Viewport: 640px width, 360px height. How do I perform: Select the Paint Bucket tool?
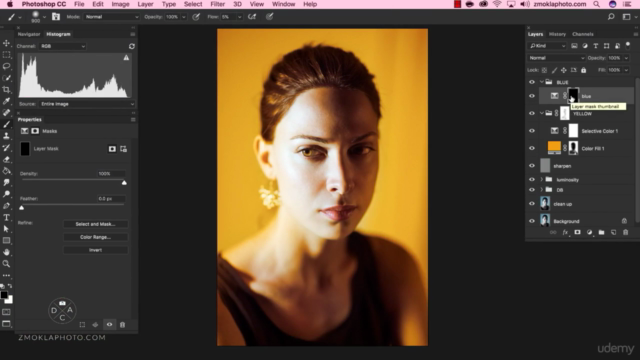pyautogui.click(x=6, y=171)
